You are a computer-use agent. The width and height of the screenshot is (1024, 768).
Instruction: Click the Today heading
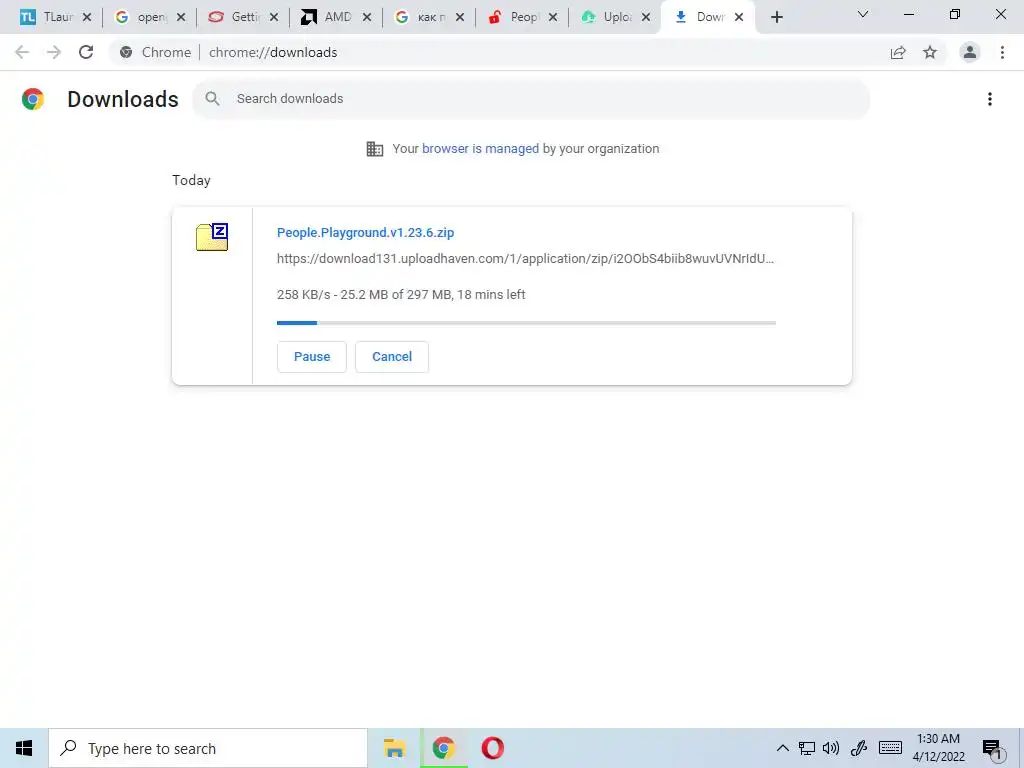pos(191,180)
